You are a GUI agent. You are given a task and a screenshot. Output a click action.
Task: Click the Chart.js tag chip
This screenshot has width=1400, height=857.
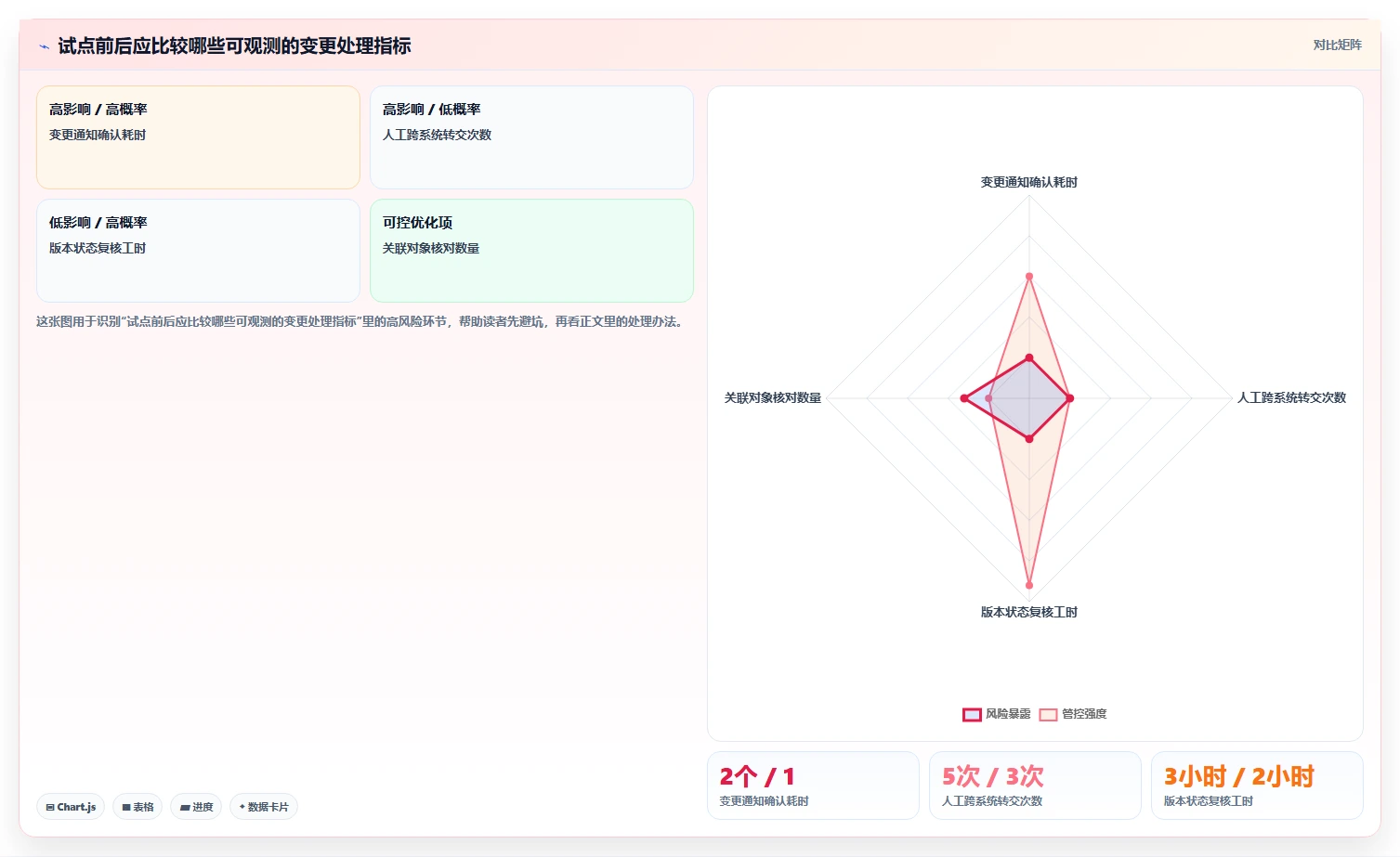tap(71, 807)
